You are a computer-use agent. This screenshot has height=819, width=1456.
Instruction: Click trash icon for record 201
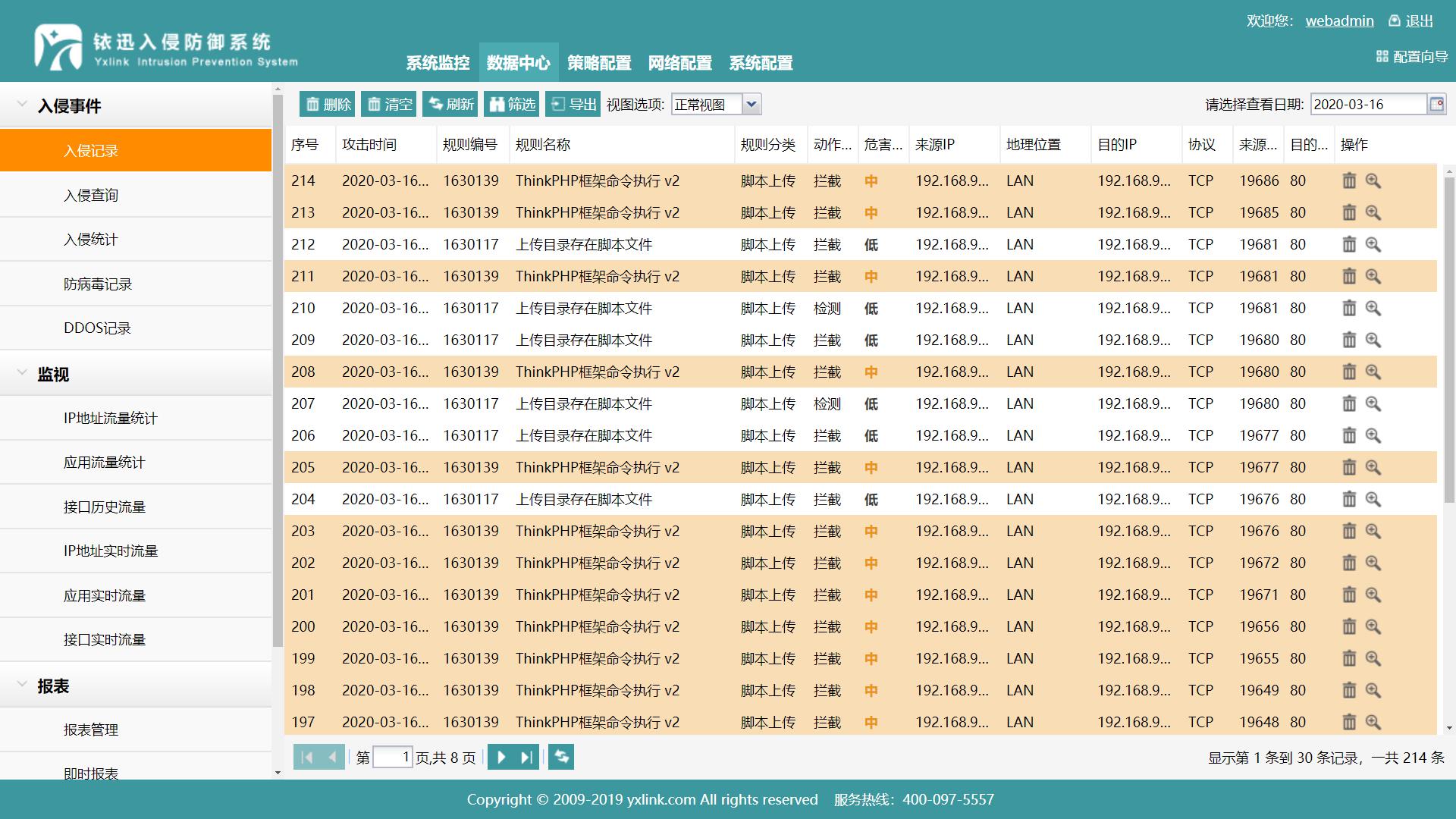click(1349, 595)
